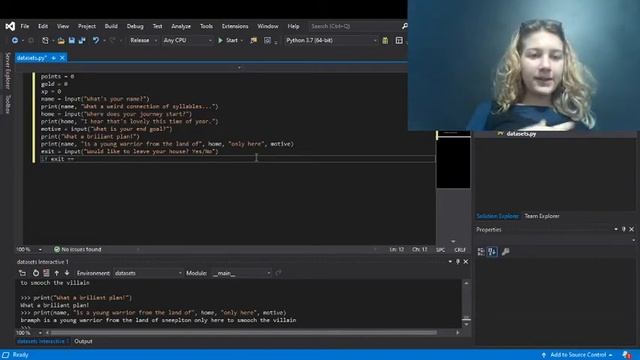Click the icon right of Start button
640x360 pixels.
click(x=253, y=40)
